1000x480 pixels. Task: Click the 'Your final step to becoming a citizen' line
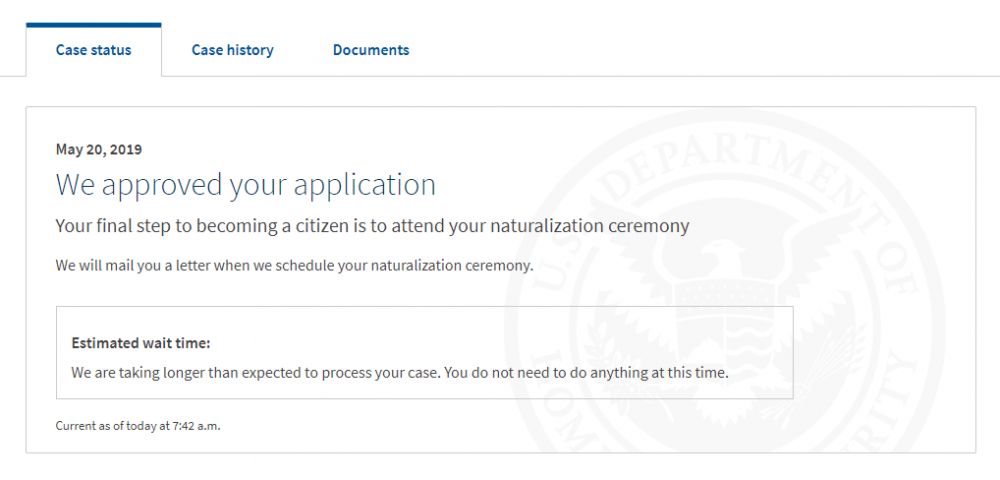coord(372,226)
